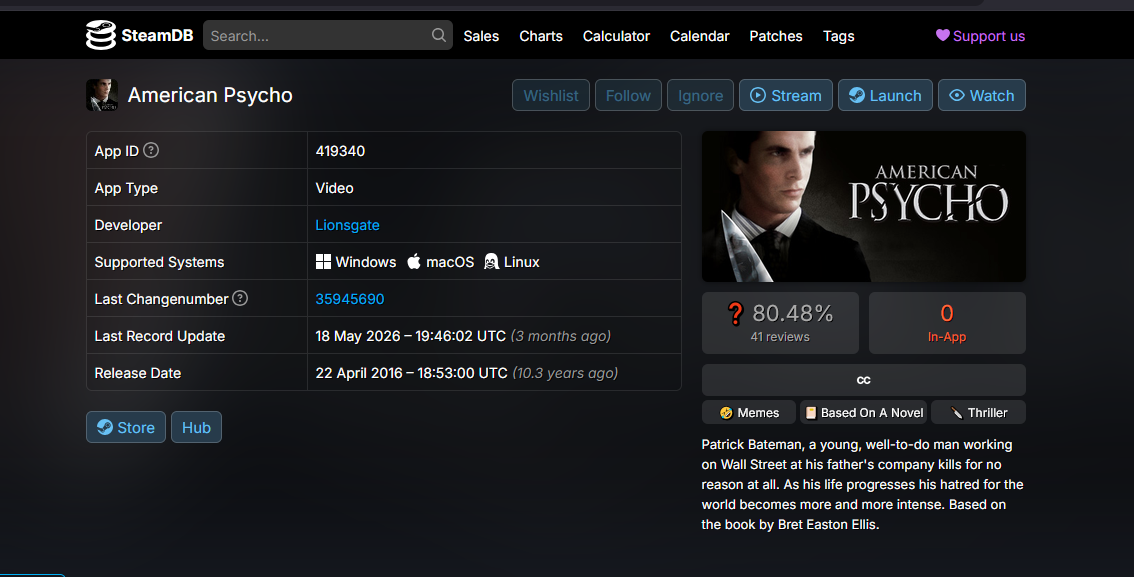Screen dimensions: 1134x577
Task: Open the Sales menu item
Action: point(481,36)
